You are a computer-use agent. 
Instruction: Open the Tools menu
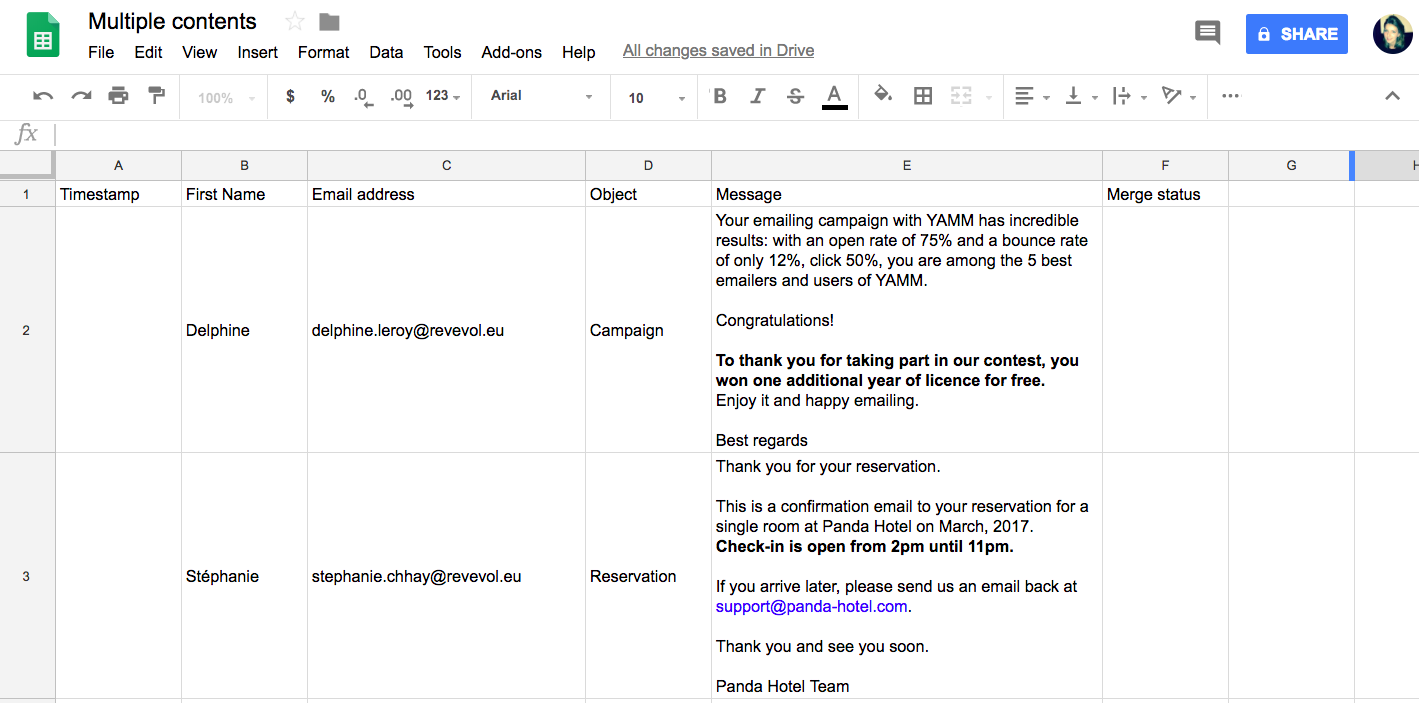pyautogui.click(x=442, y=52)
